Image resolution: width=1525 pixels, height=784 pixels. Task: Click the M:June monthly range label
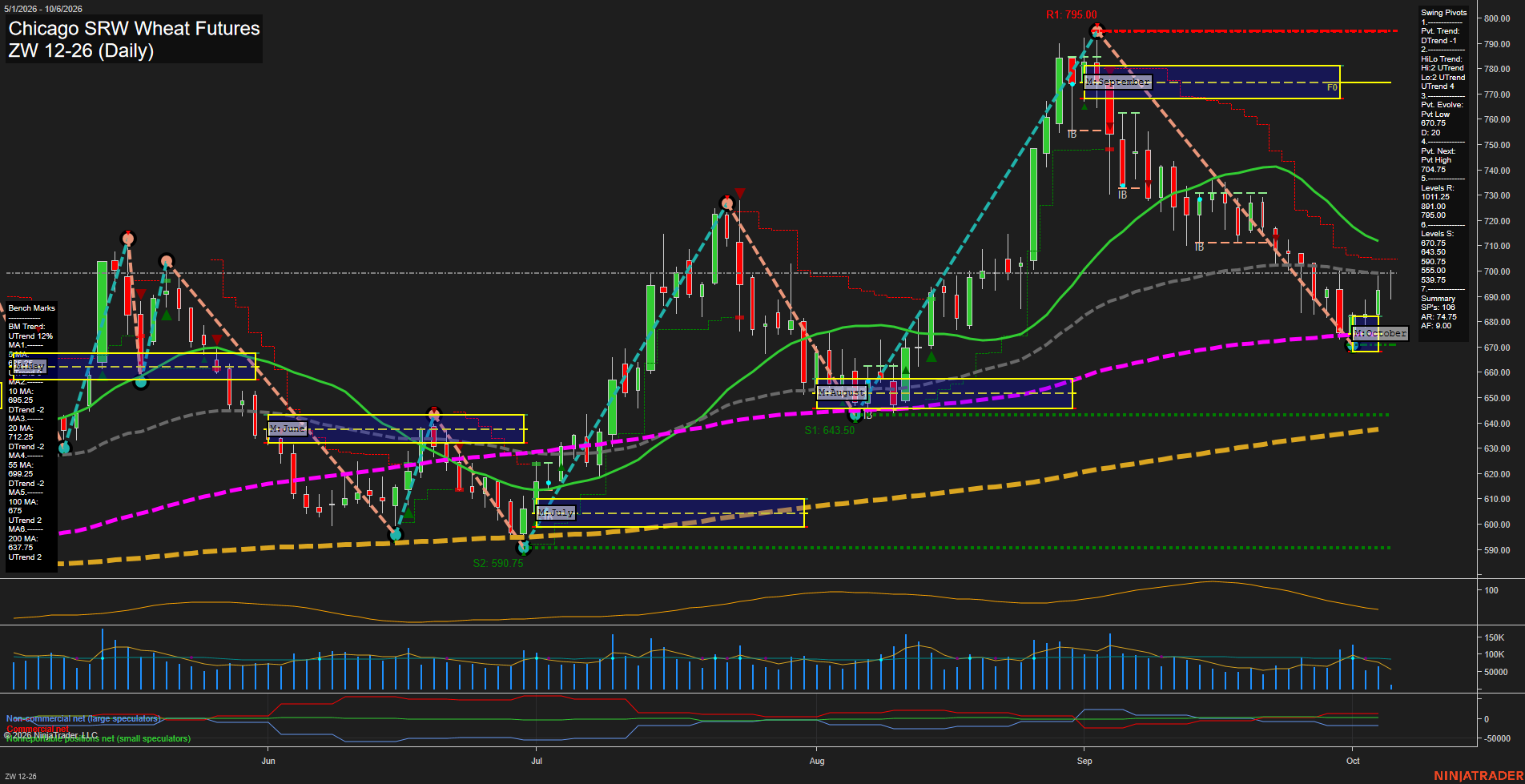[x=288, y=428]
